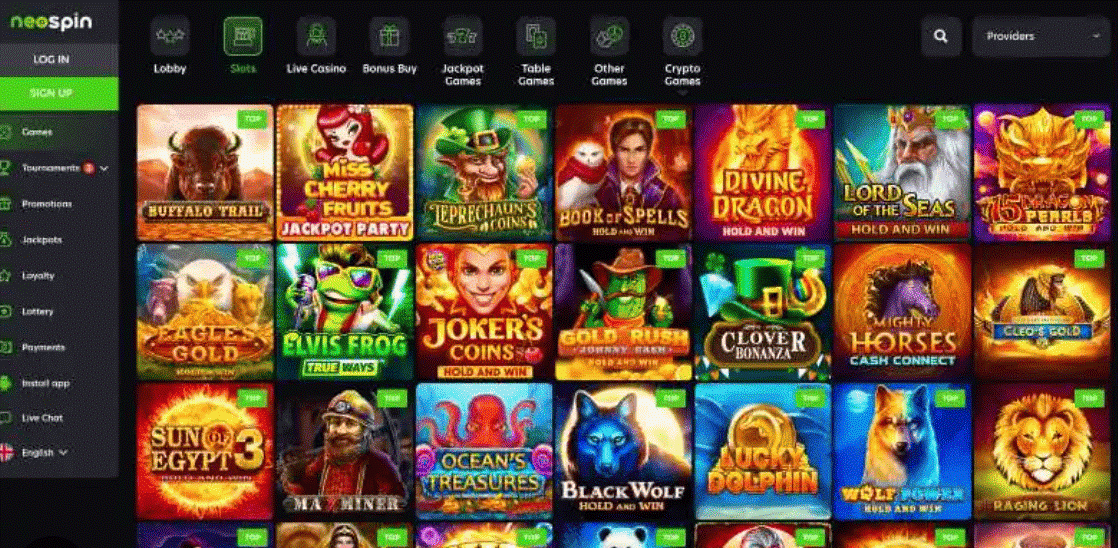Click the search magnifier icon
Screen dimensions: 1118x548
click(x=941, y=36)
